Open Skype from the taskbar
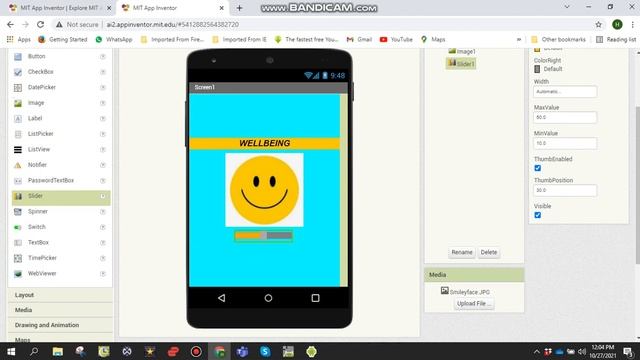This screenshot has height=360, width=640. tap(265, 351)
